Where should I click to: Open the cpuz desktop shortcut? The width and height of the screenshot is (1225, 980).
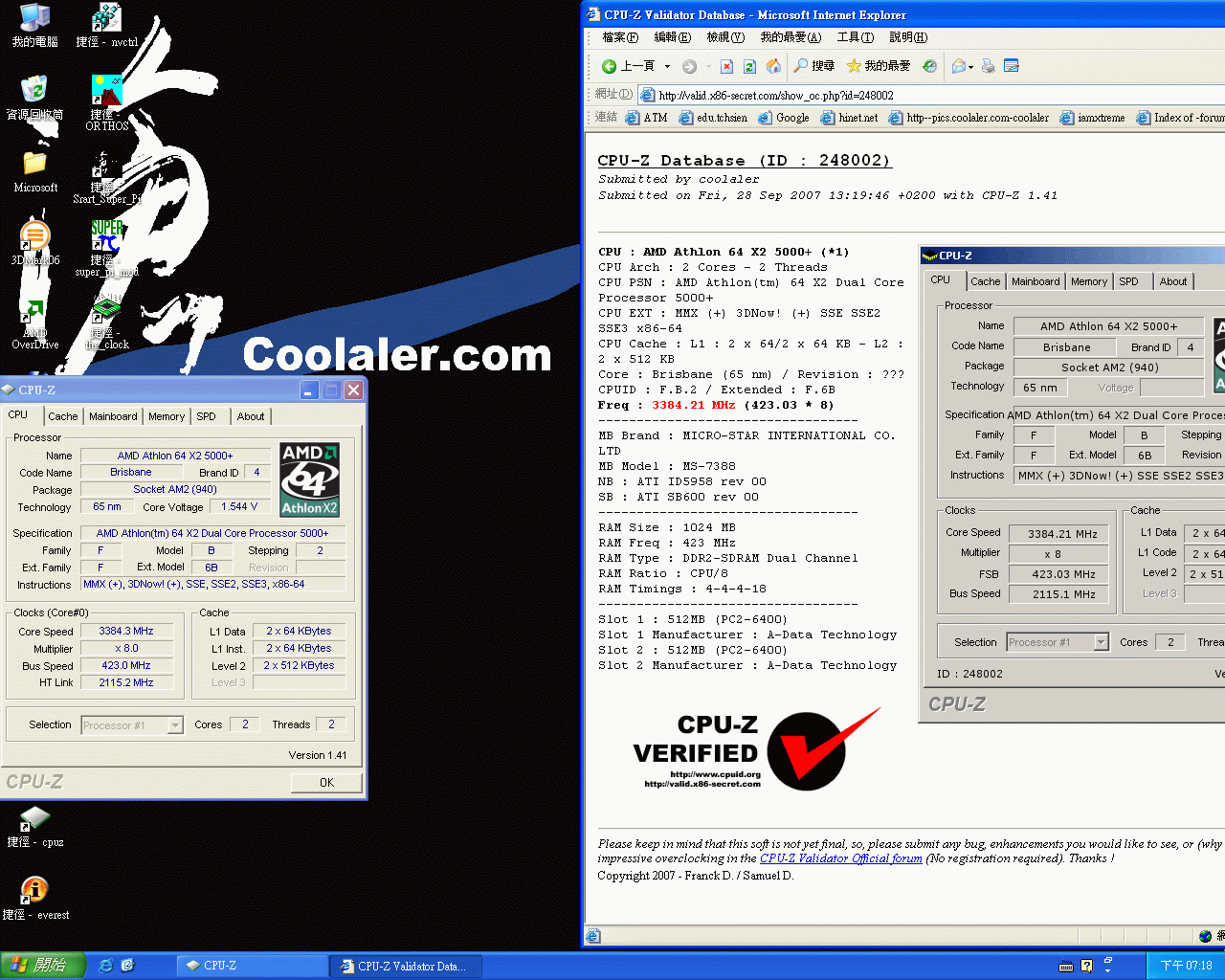coord(35,826)
